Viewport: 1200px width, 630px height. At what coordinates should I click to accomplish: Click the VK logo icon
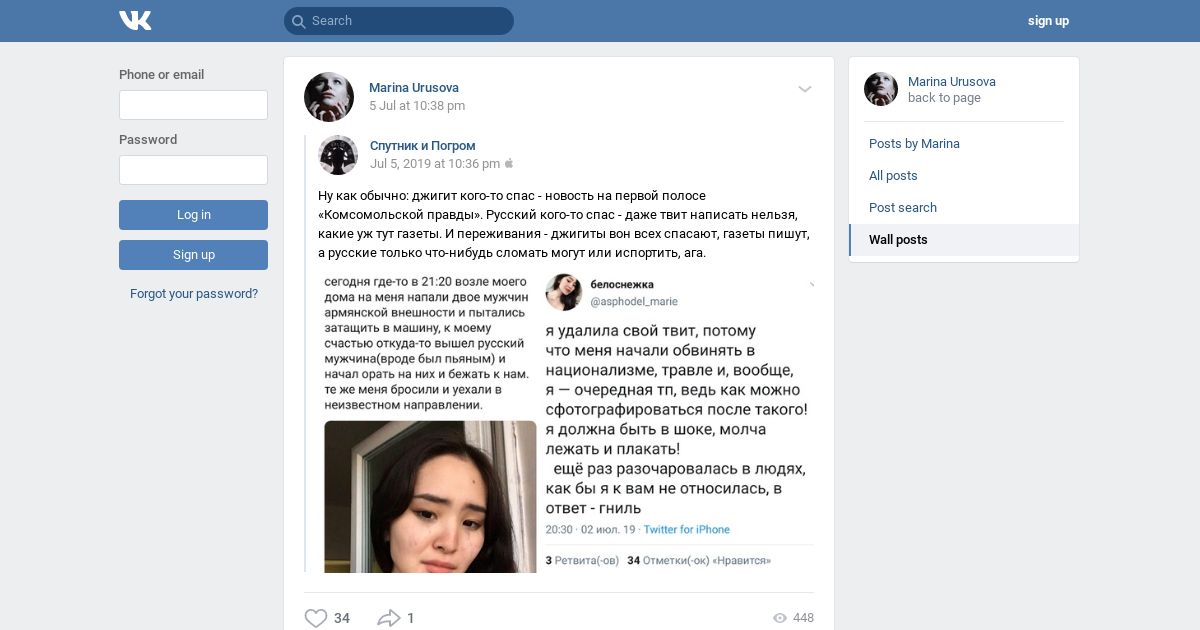coord(135,20)
